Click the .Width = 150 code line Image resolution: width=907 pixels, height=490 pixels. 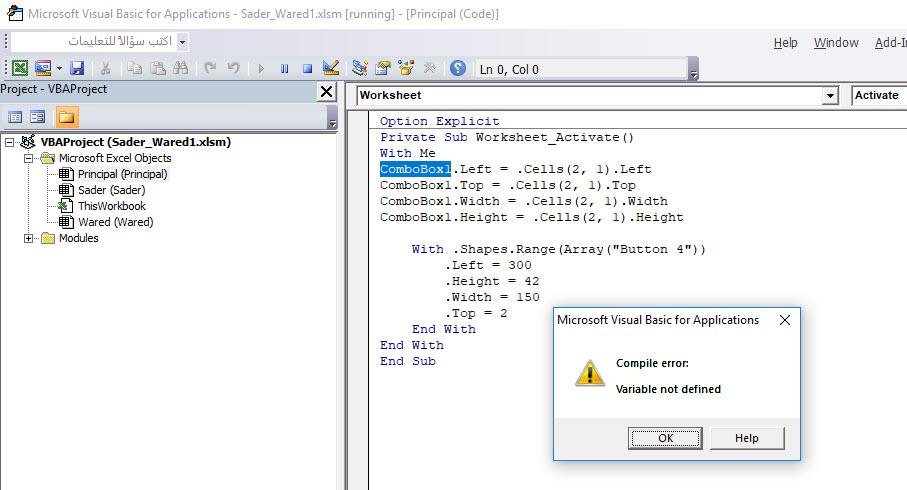point(492,297)
